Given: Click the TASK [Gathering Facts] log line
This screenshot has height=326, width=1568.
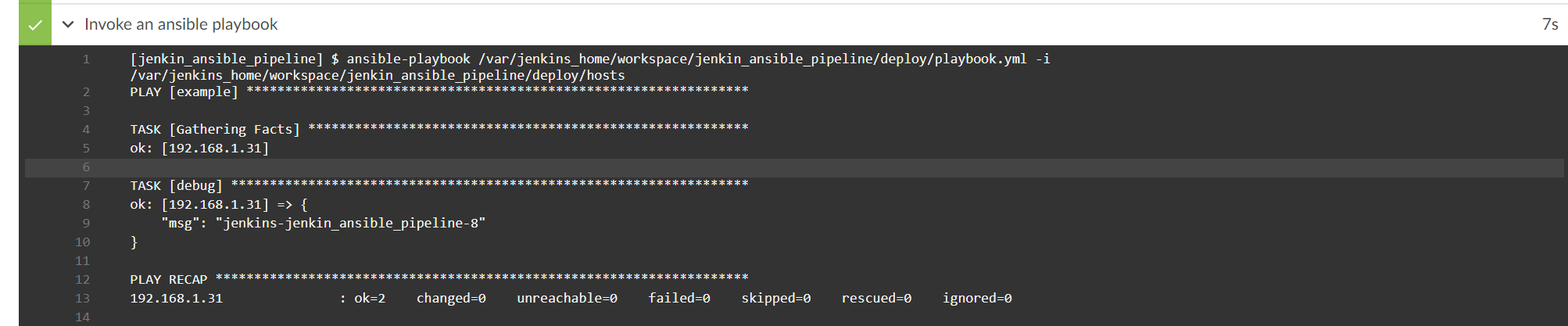Looking at the screenshot, I should pos(439,129).
